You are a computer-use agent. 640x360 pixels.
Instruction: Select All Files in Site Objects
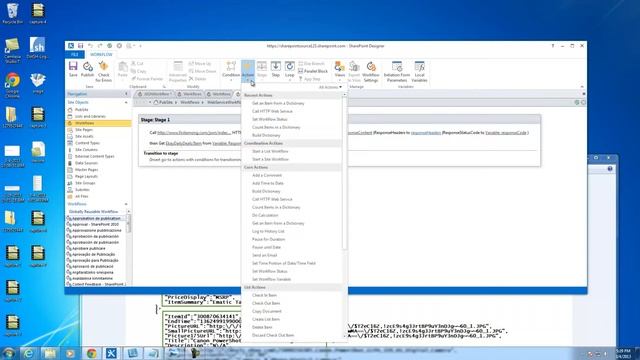coord(82,196)
